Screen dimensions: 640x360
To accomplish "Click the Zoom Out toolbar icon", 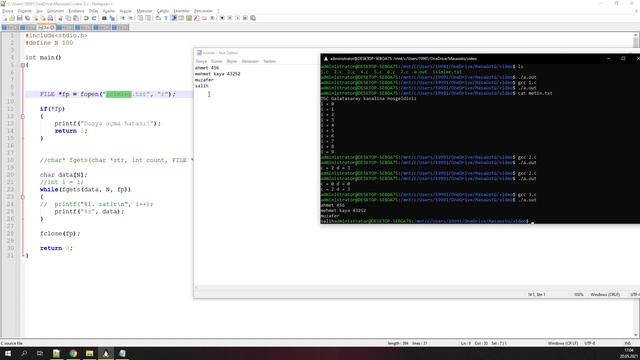I will (131, 18).
